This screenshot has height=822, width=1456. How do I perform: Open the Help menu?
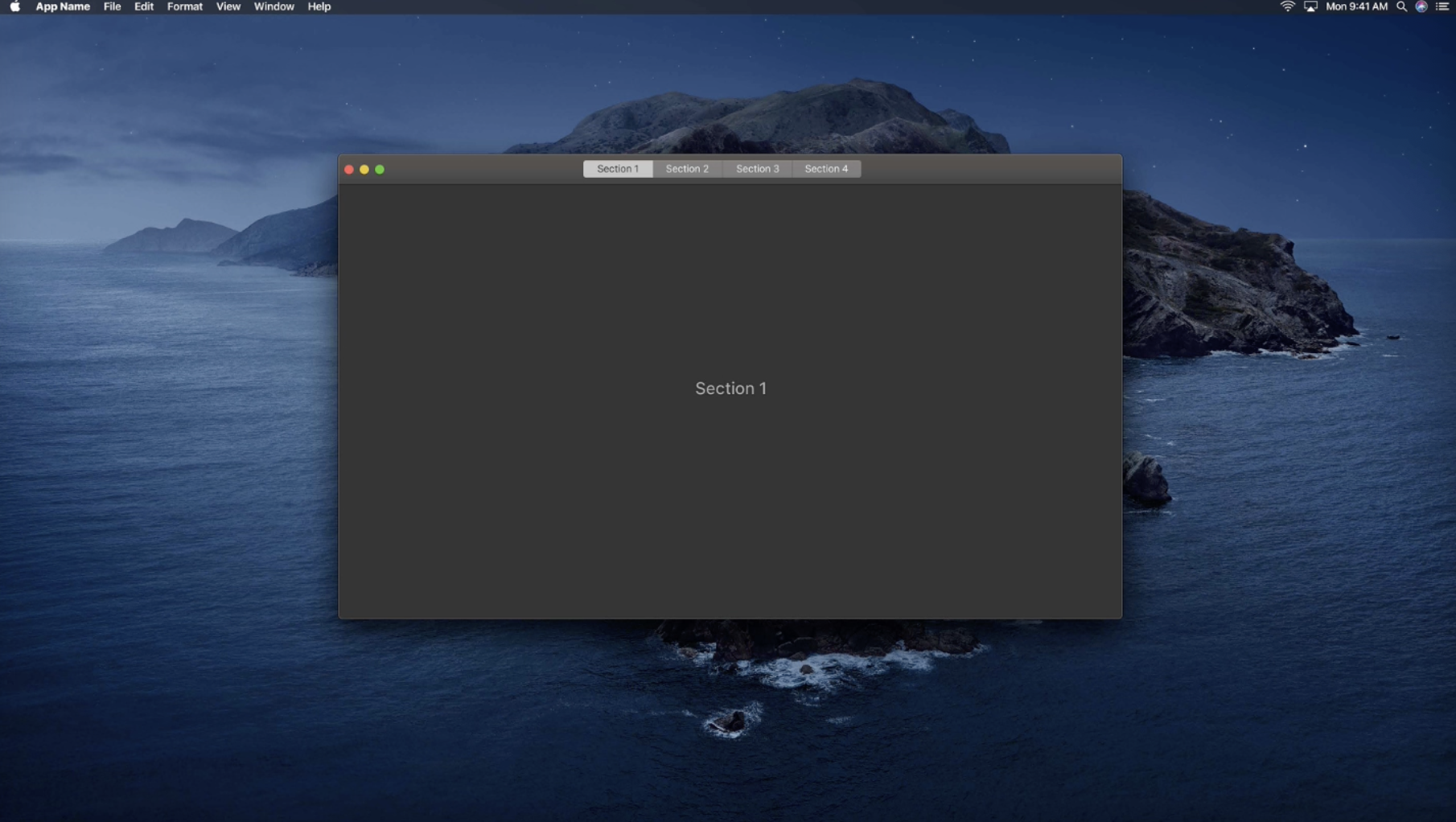(x=319, y=6)
